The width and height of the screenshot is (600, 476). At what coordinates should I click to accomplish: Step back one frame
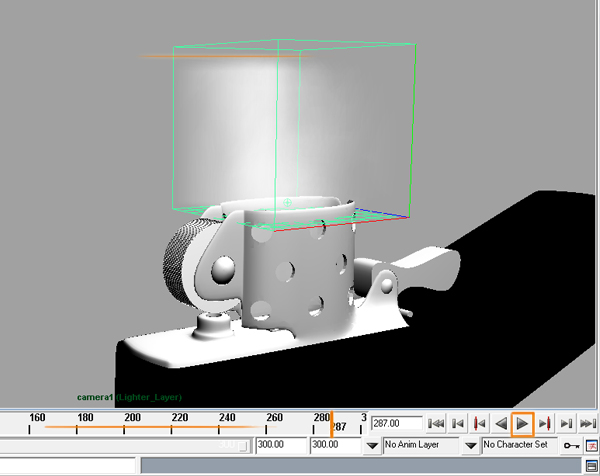tap(457, 424)
